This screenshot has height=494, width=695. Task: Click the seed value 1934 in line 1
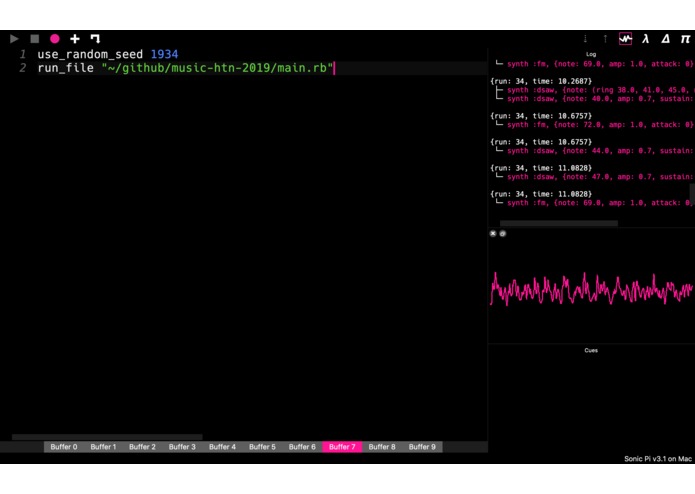(x=164, y=54)
